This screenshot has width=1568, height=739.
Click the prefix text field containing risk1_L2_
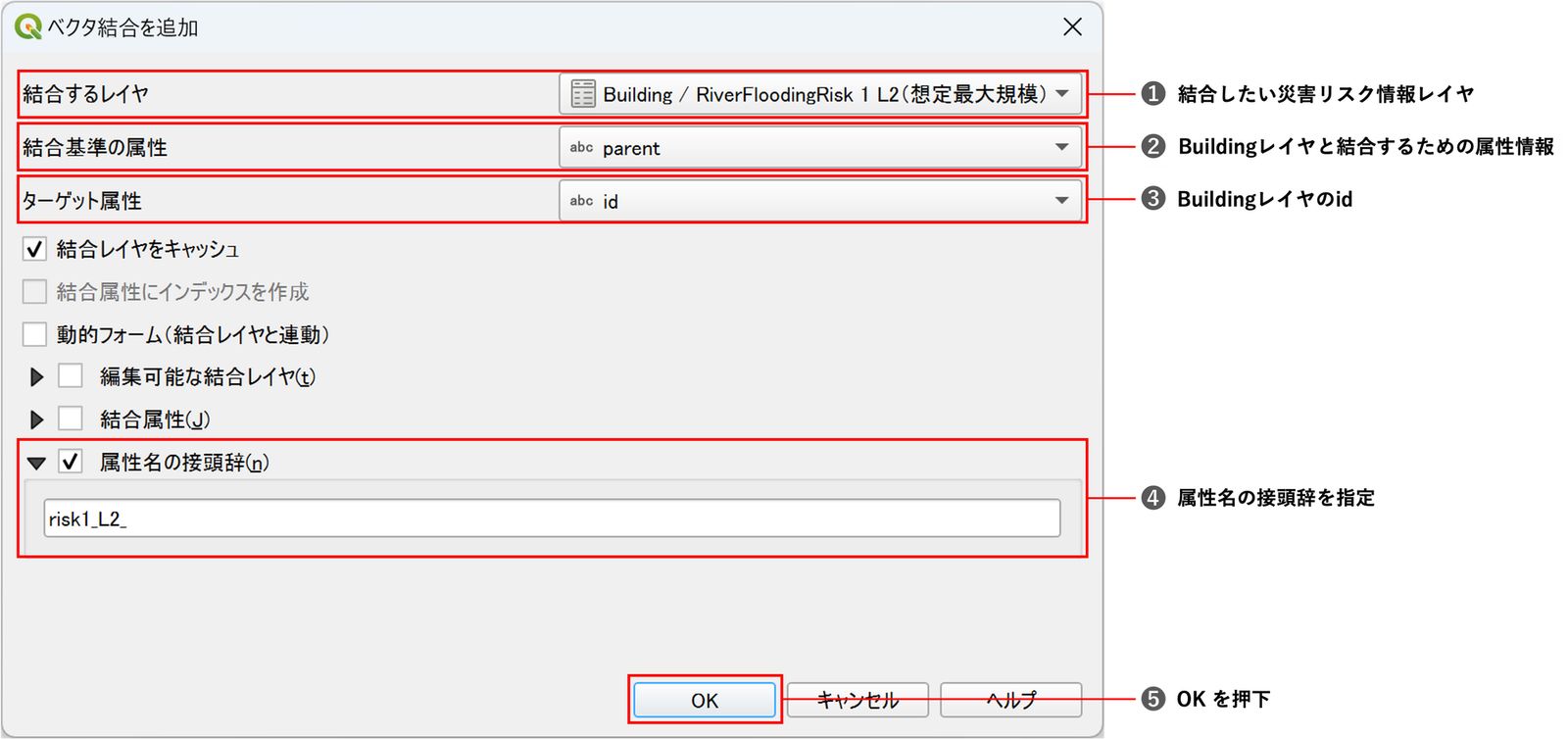pyautogui.click(x=552, y=518)
